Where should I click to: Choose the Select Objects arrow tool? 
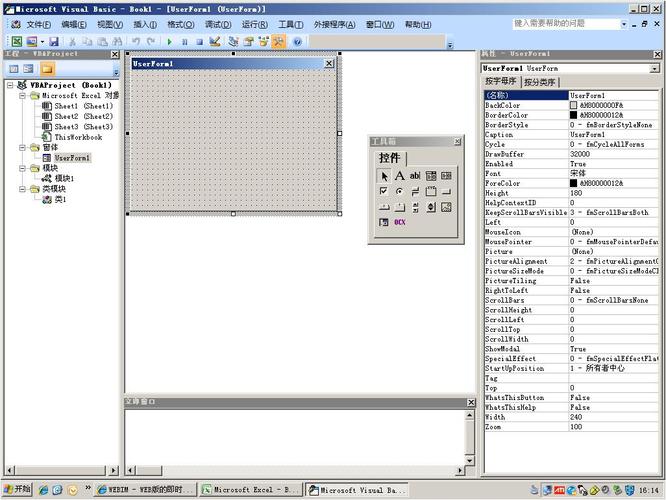(384, 176)
